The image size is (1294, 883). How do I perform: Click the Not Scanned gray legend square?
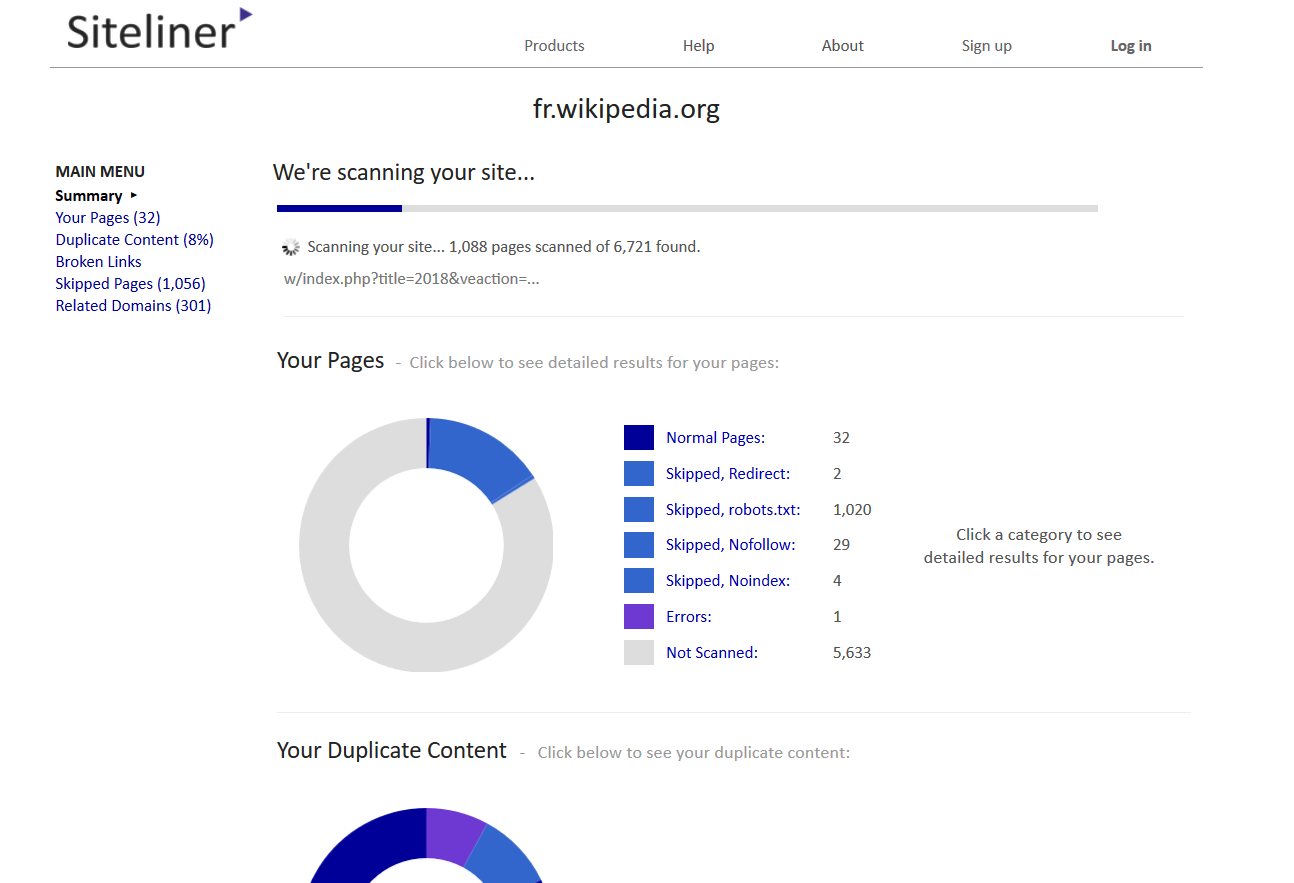[x=639, y=652]
